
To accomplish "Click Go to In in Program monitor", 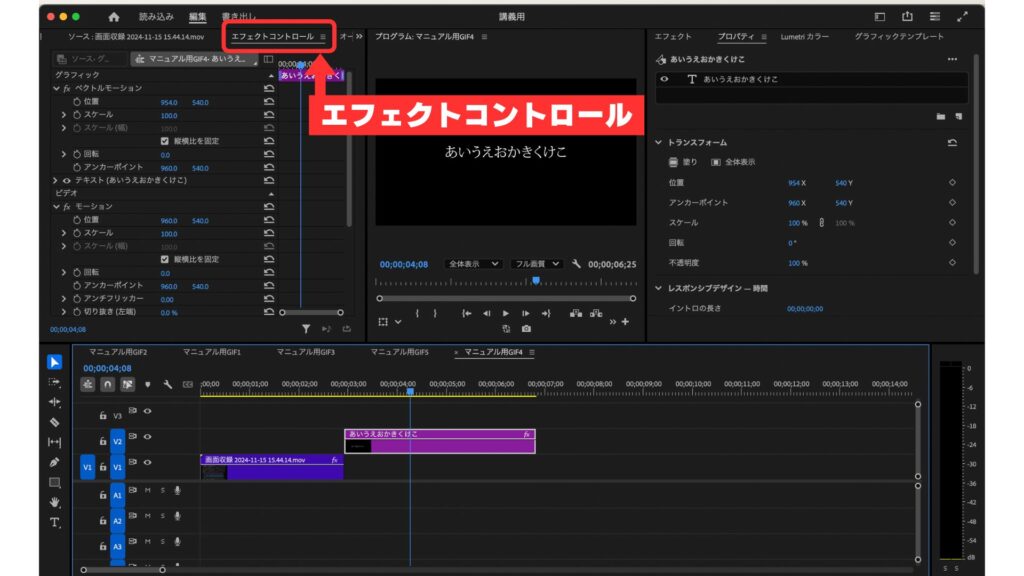I will [x=466, y=313].
